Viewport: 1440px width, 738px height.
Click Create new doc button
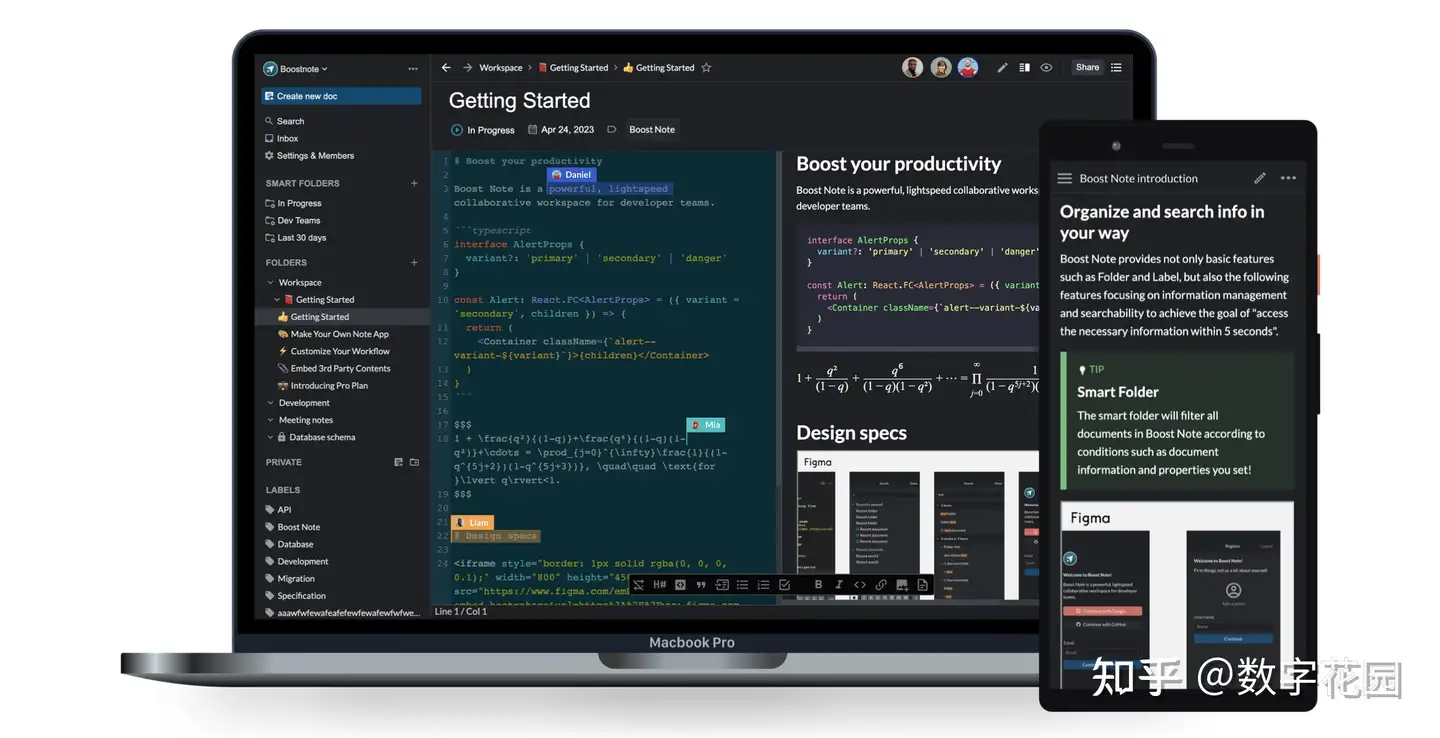click(341, 96)
